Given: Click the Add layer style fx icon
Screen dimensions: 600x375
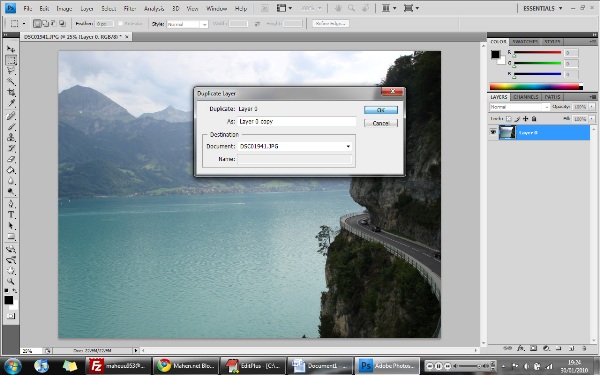Looking at the screenshot, I should point(521,348).
